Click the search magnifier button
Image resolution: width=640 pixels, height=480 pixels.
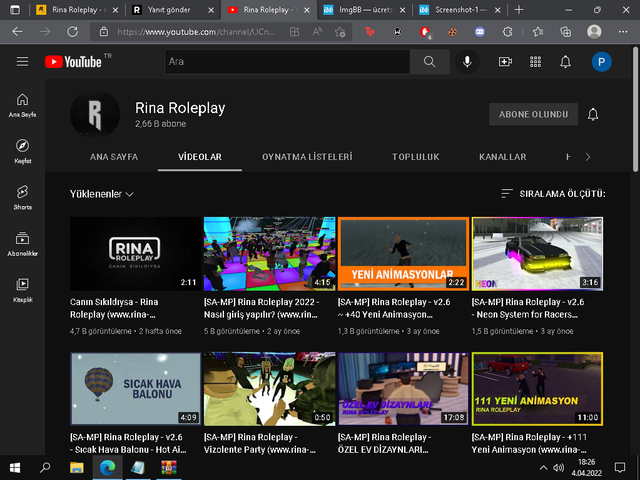pos(429,62)
